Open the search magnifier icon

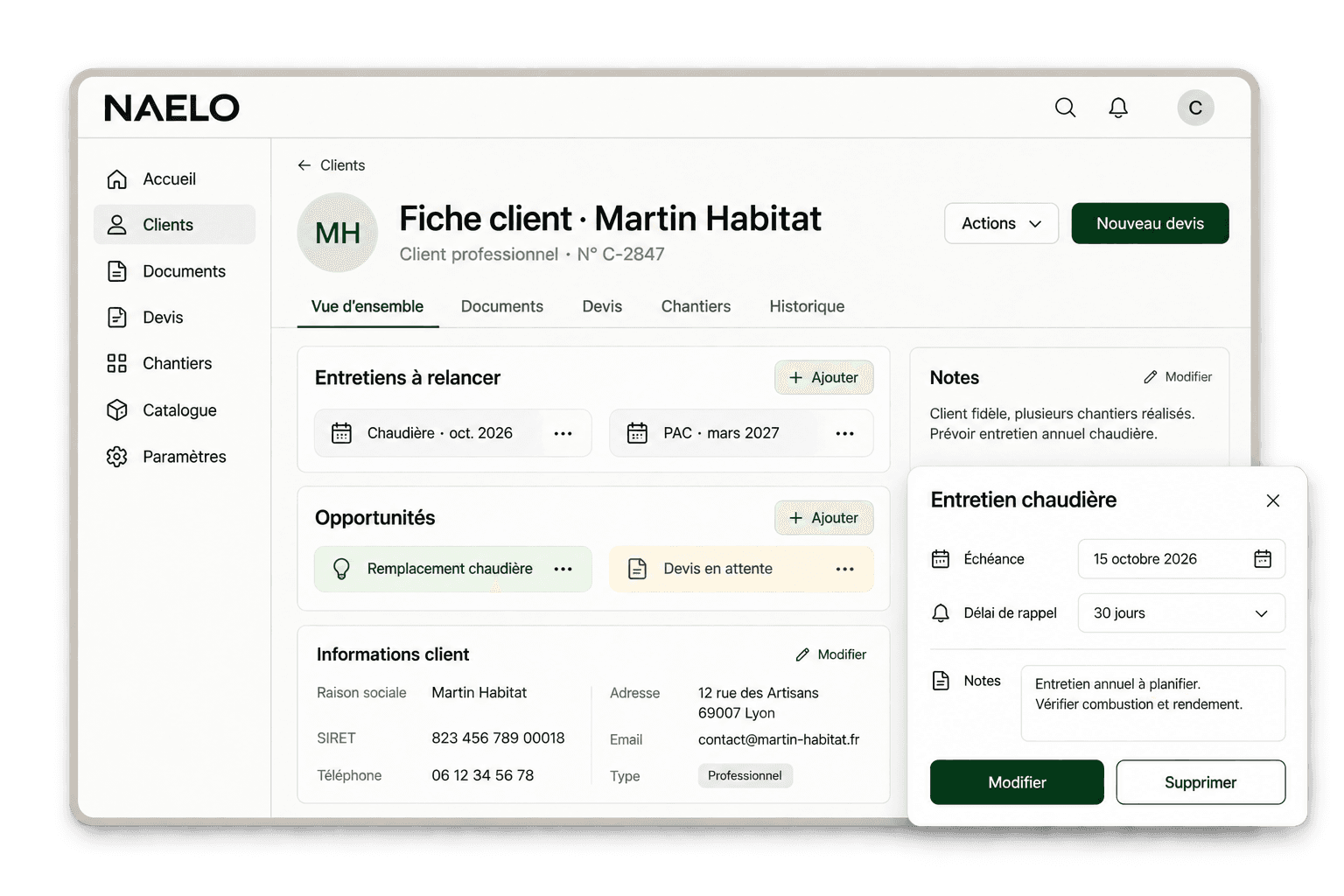pyautogui.click(x=1065, y=108)
